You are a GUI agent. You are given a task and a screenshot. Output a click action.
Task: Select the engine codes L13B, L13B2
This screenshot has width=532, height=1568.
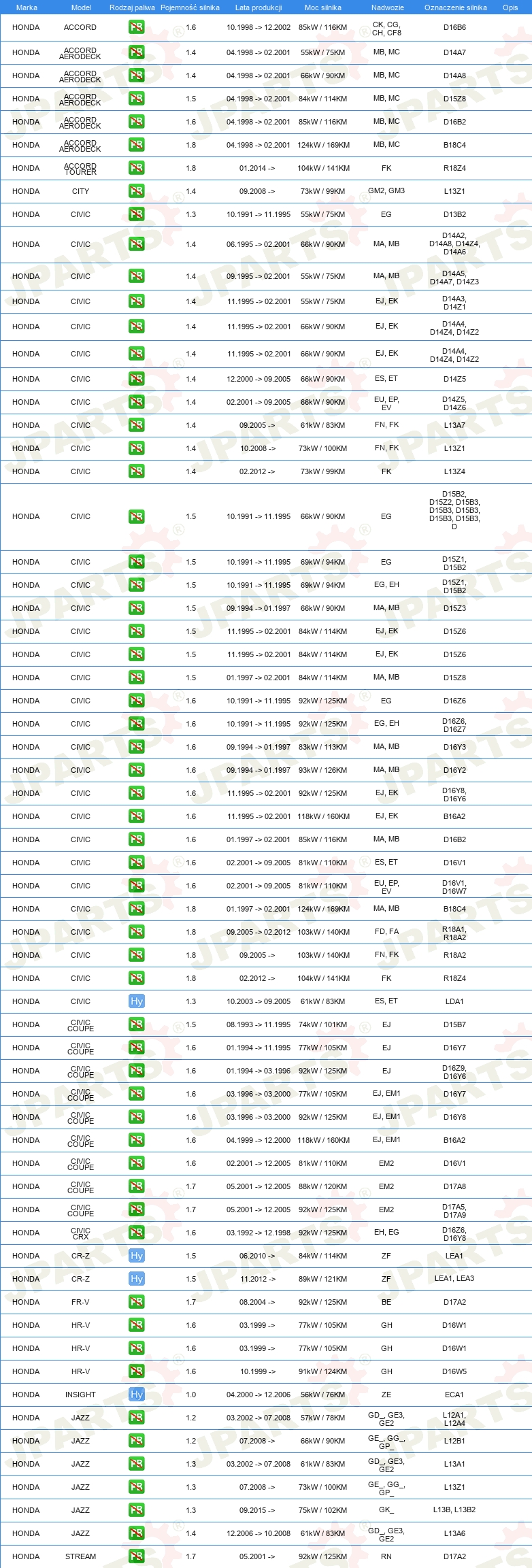click(x=454, y=1509)
